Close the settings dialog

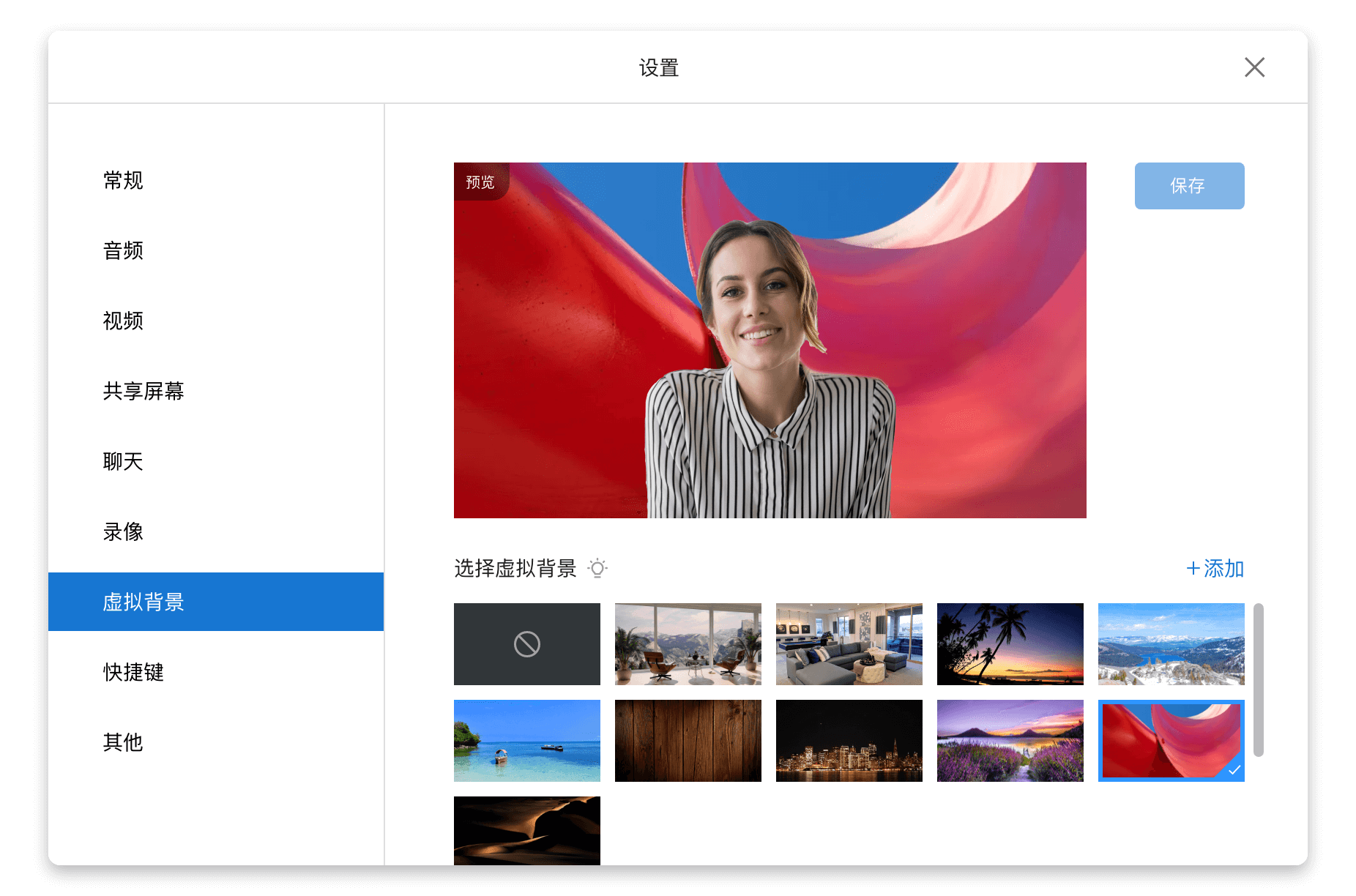coord(1254,67)
